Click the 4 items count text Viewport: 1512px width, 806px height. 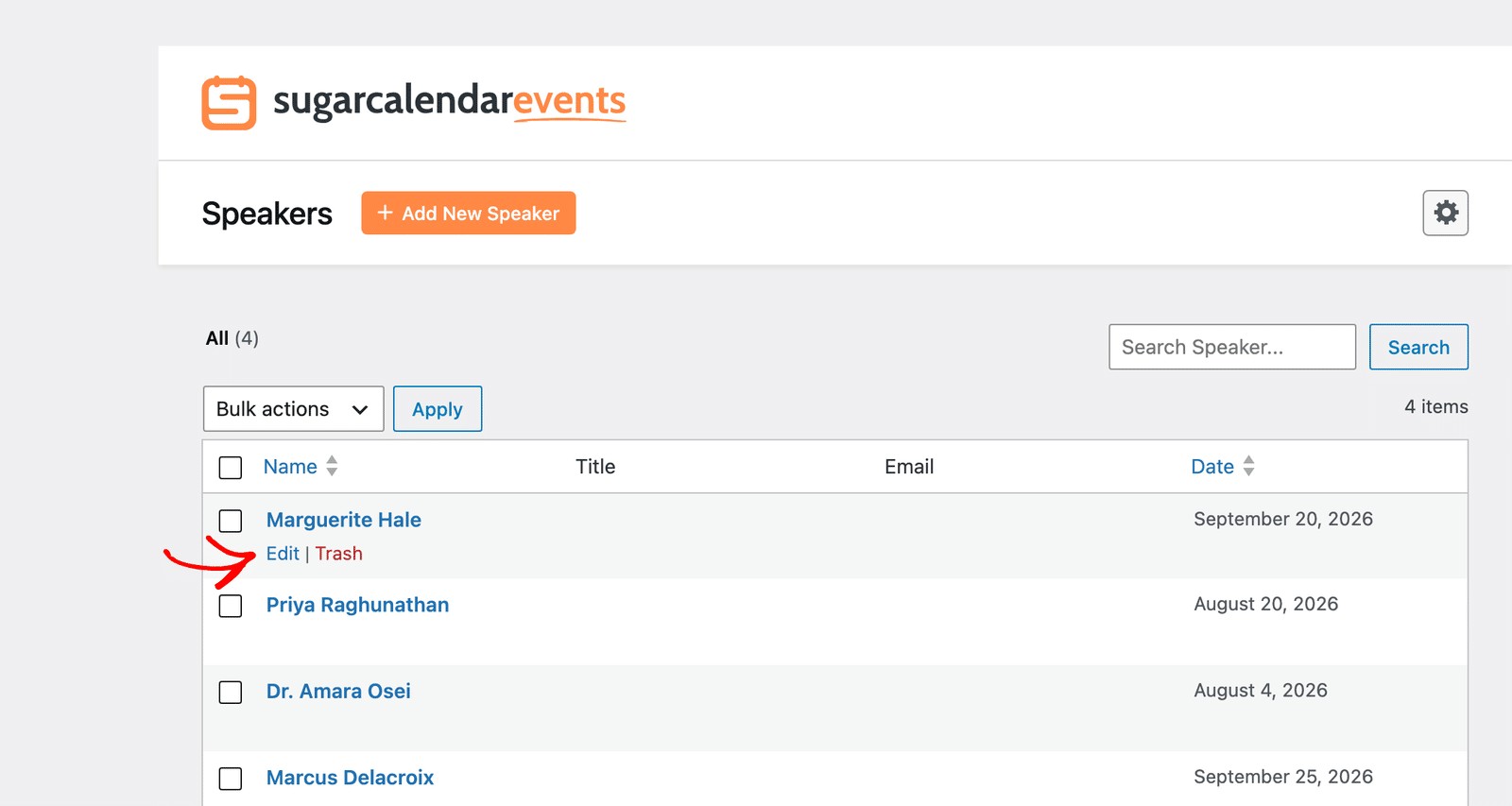[1436, 406]
